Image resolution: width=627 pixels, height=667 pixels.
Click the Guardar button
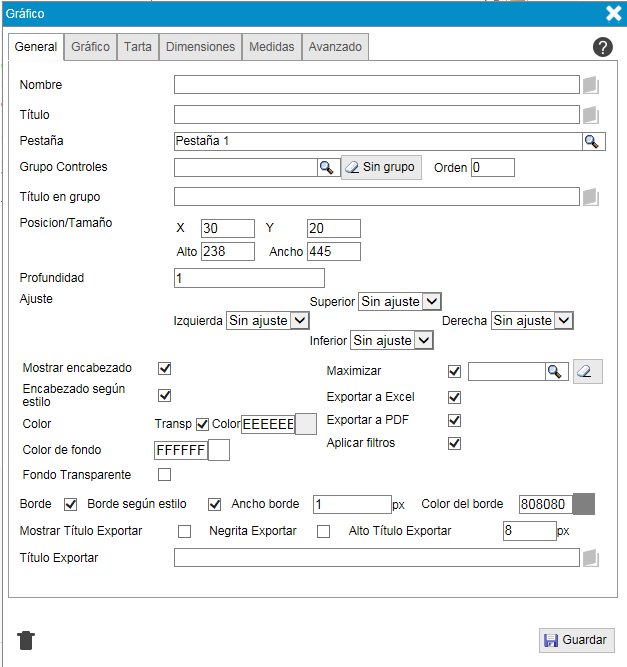point(576,640)
